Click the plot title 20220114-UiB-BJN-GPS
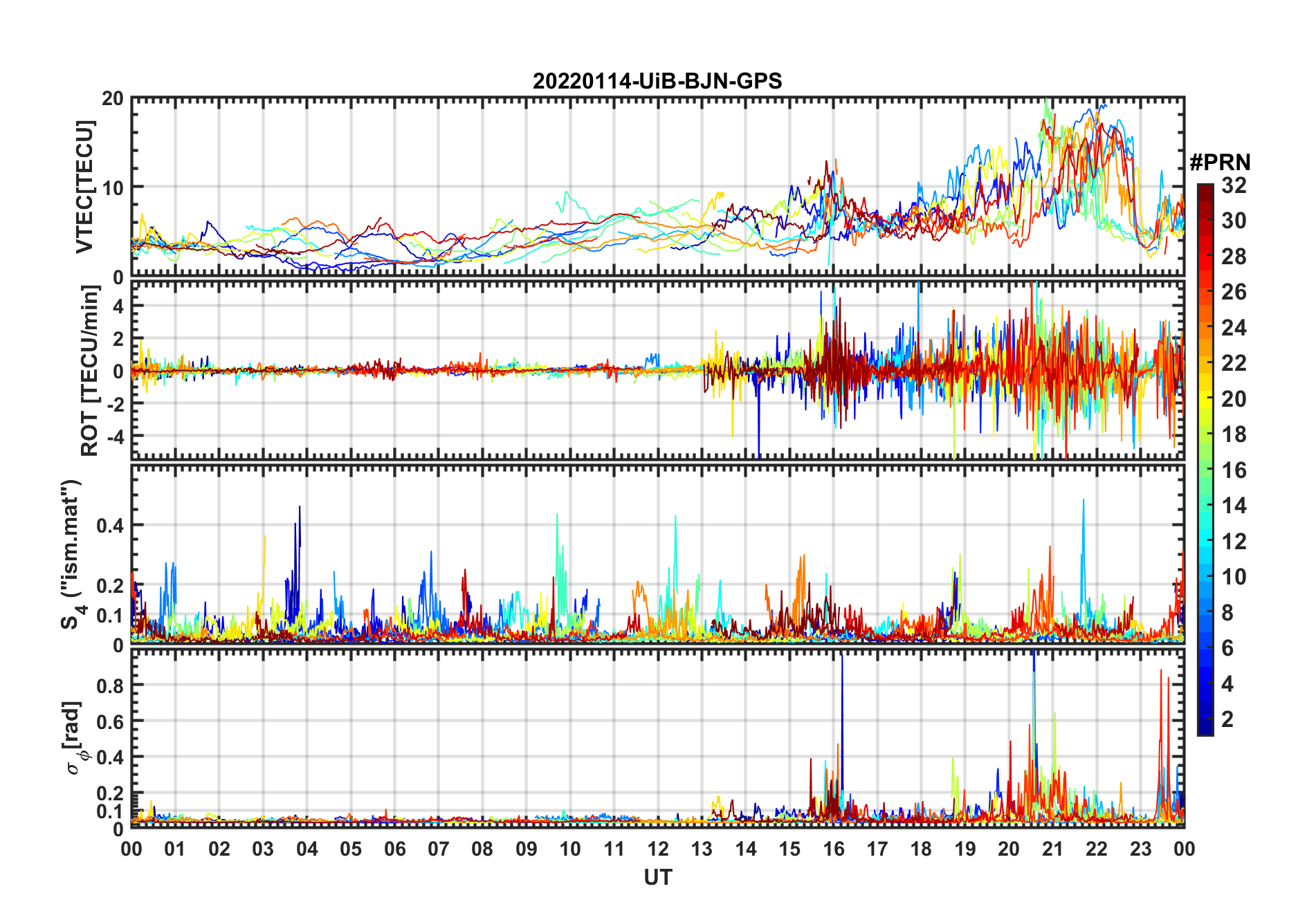The width and height of the screenshot is (1316, 920). point(657,82)
